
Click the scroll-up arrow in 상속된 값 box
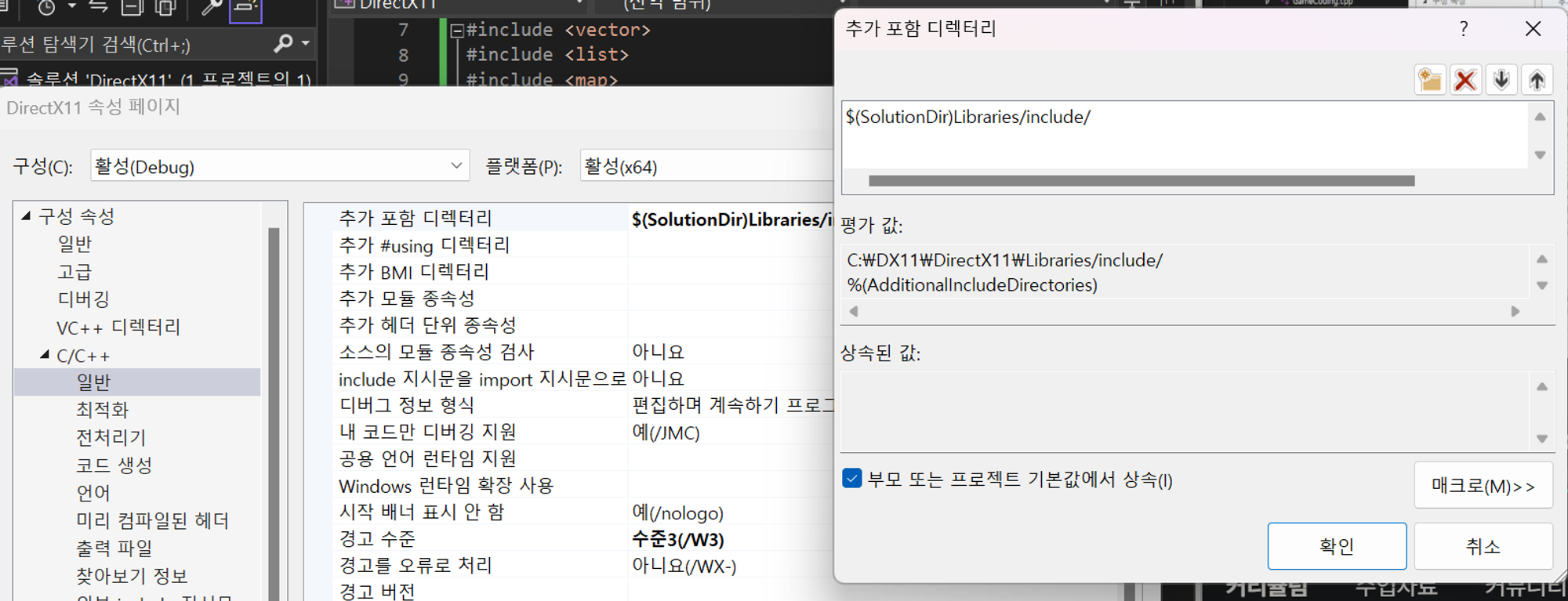[1541, 386]
